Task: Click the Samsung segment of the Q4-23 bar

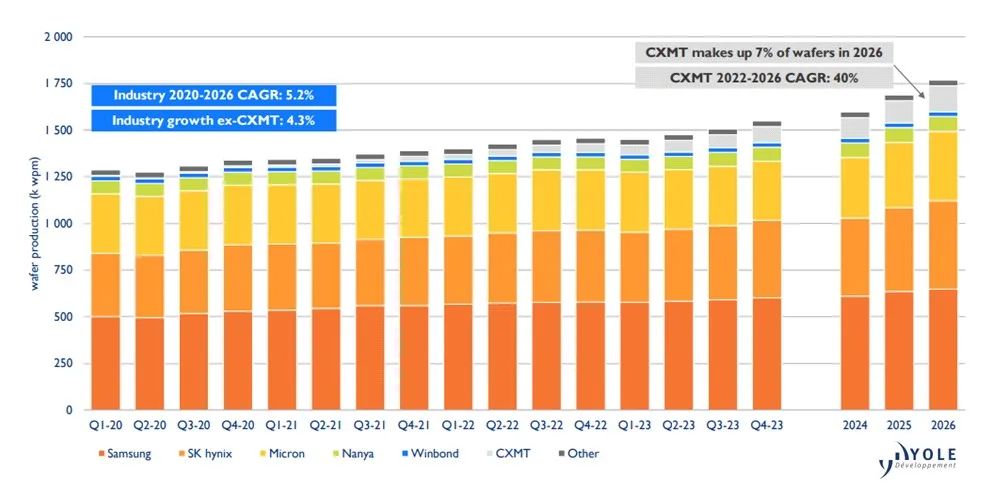Action: click(767, 354)
